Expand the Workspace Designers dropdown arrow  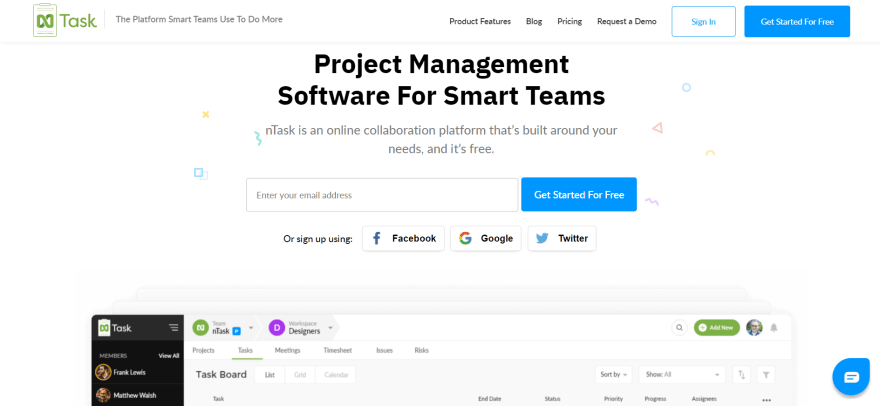click(330, 327)
